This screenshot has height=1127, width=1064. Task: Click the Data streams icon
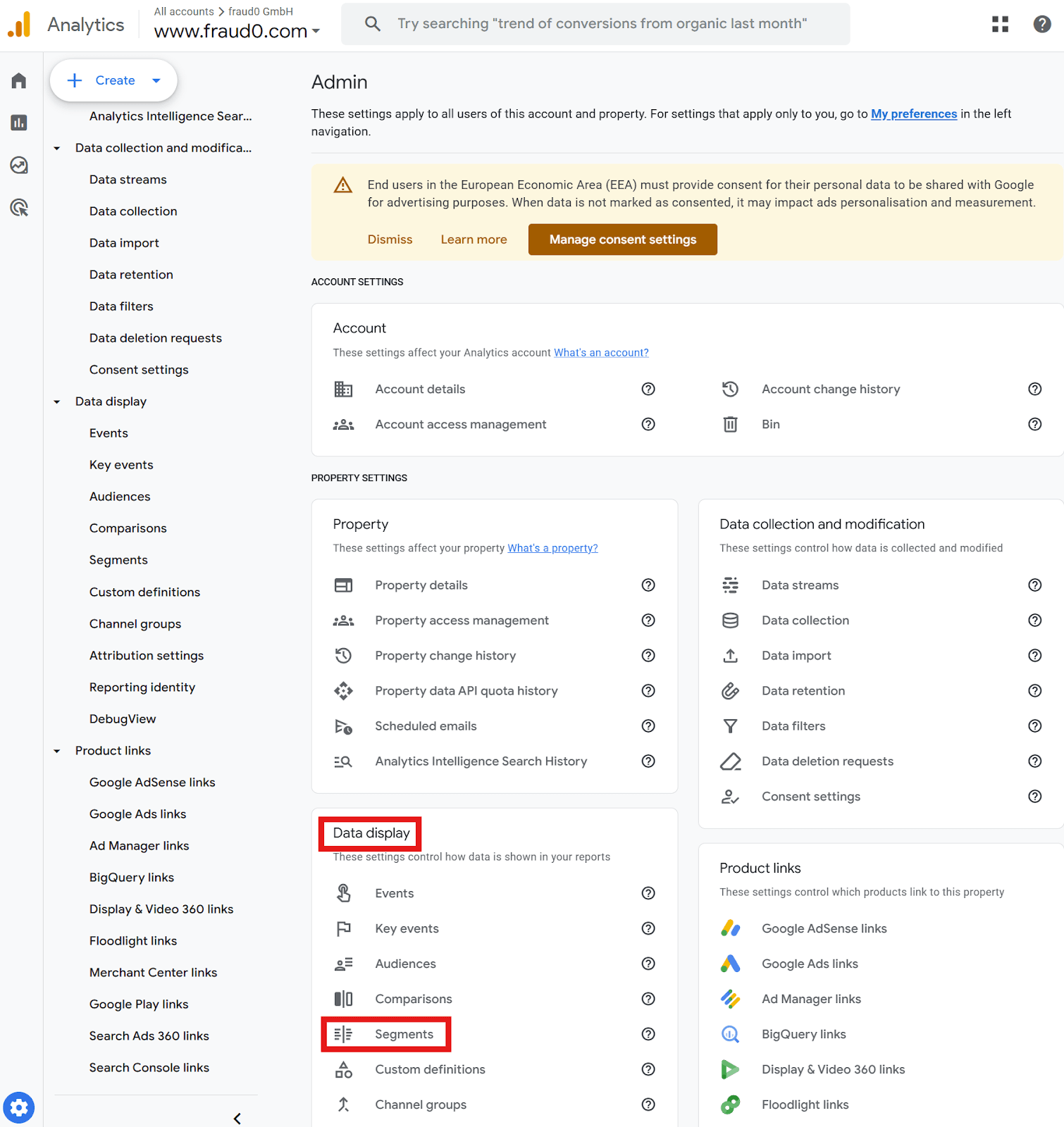[x=730, y=585]
